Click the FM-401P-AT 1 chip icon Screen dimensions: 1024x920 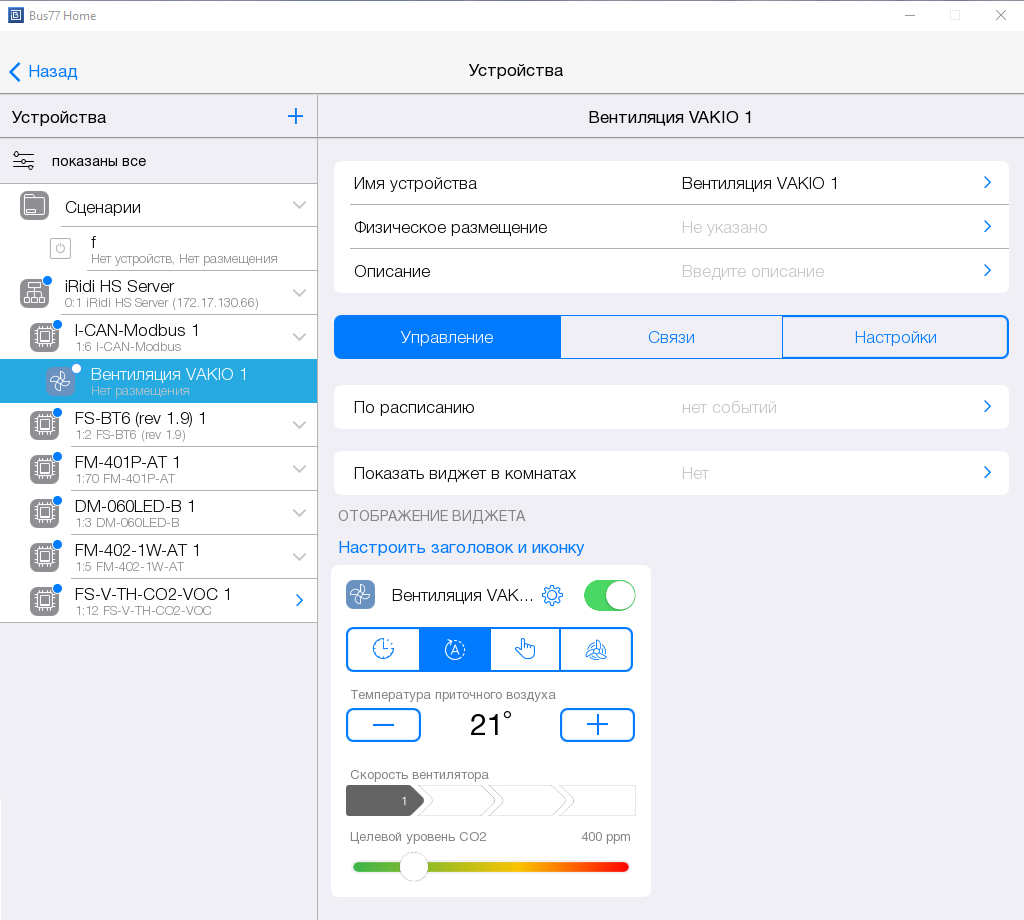pyautogui.click(x=44, y=469)
